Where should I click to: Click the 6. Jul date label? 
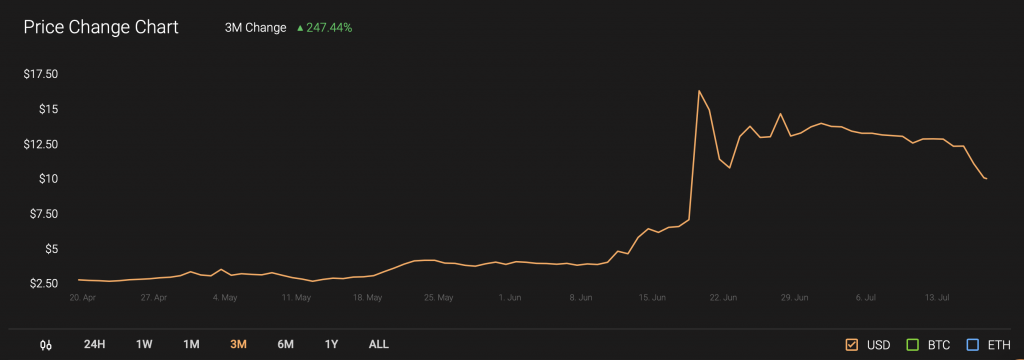click(865, 298)
